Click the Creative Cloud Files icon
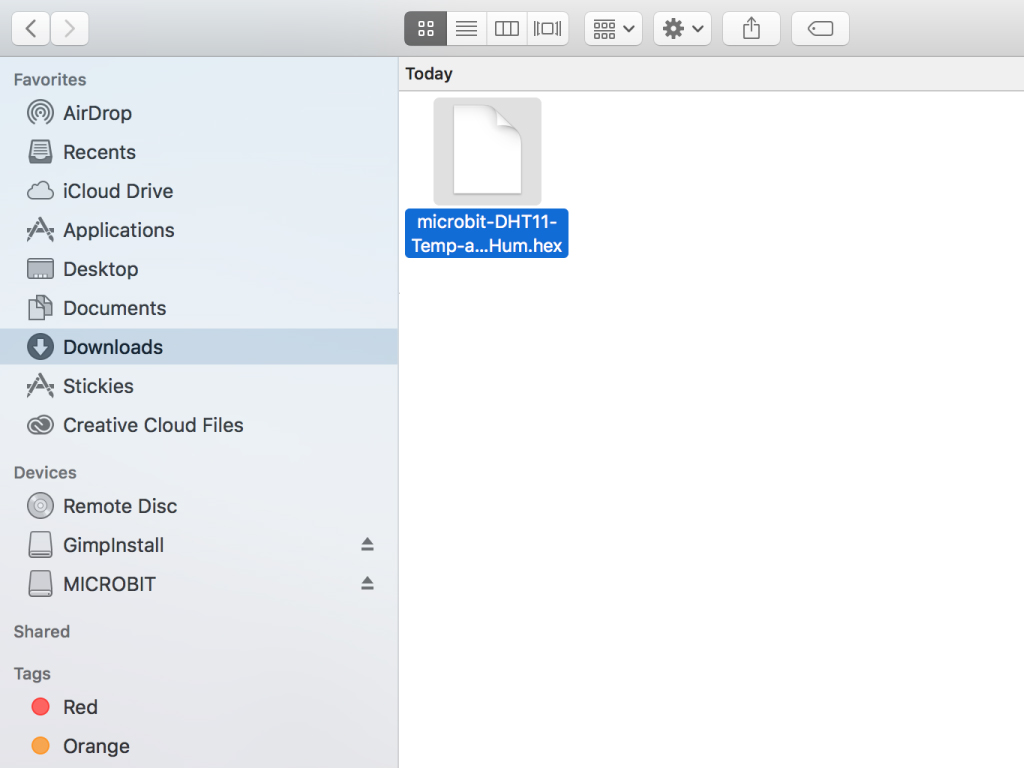 click(x=40, y=425)
